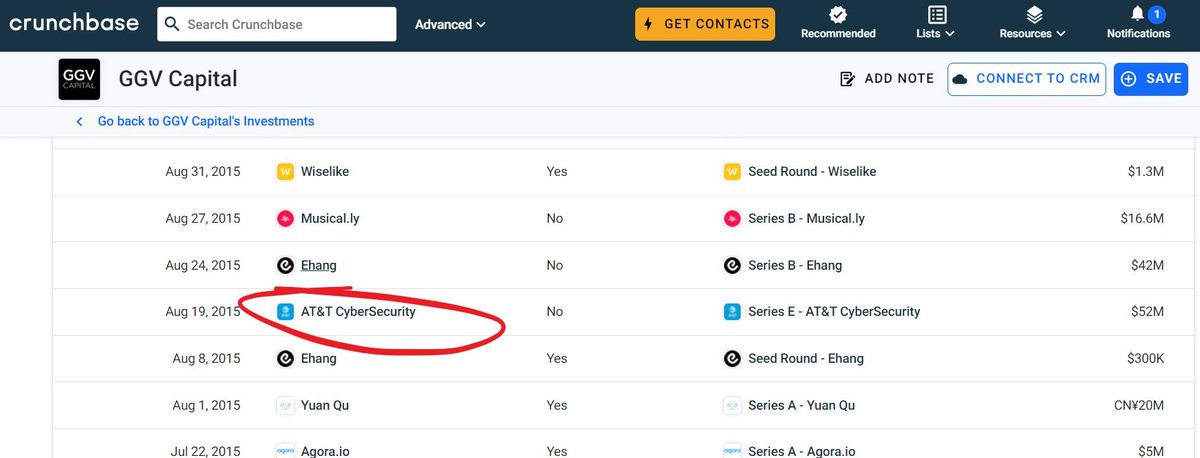Open Yuan Qu in the organization column
This screenshot has width=1200, height=458.
point(325,405)
